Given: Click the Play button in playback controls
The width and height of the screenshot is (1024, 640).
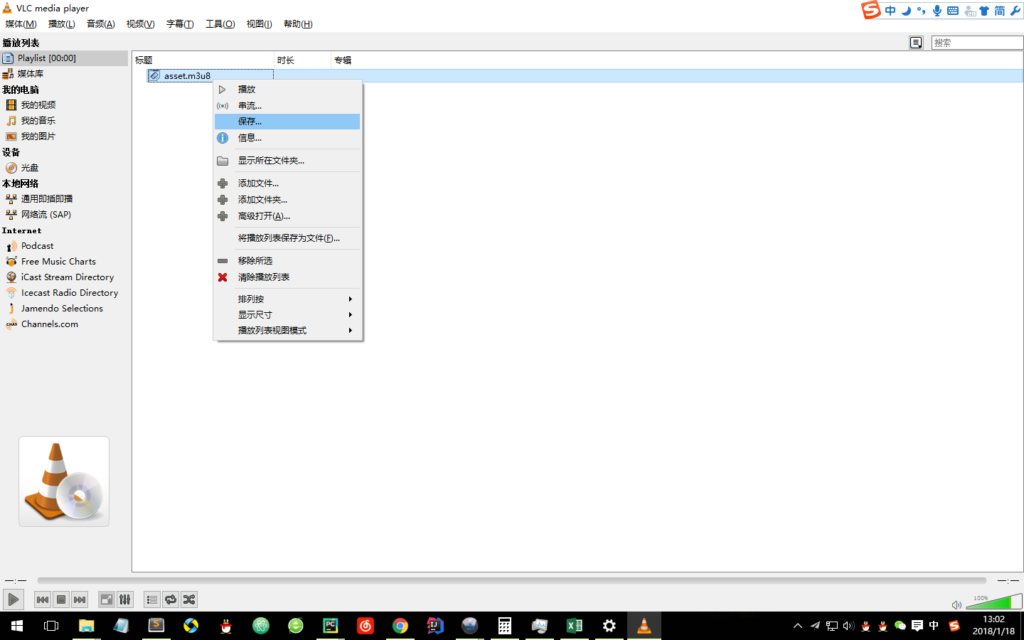Looking at the screenshot, I should coord(14,599).
